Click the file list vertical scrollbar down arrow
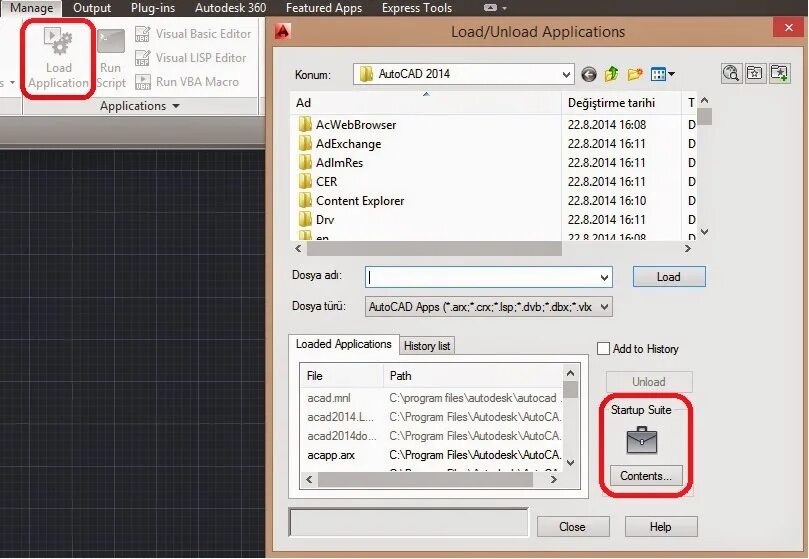 (705, 232)
